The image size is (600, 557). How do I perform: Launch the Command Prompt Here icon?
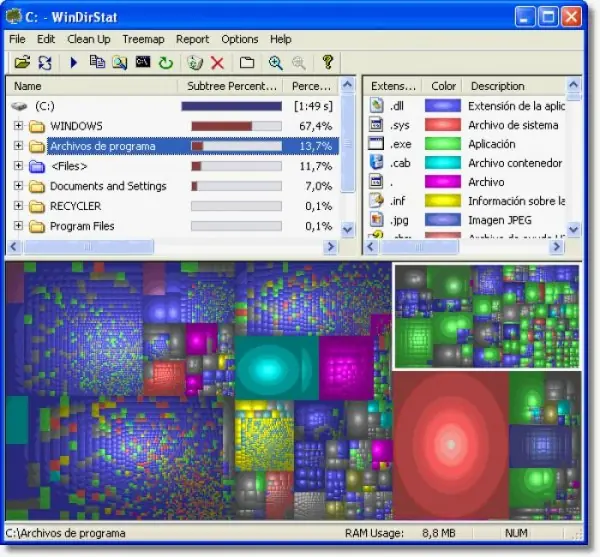pos(143,62)
